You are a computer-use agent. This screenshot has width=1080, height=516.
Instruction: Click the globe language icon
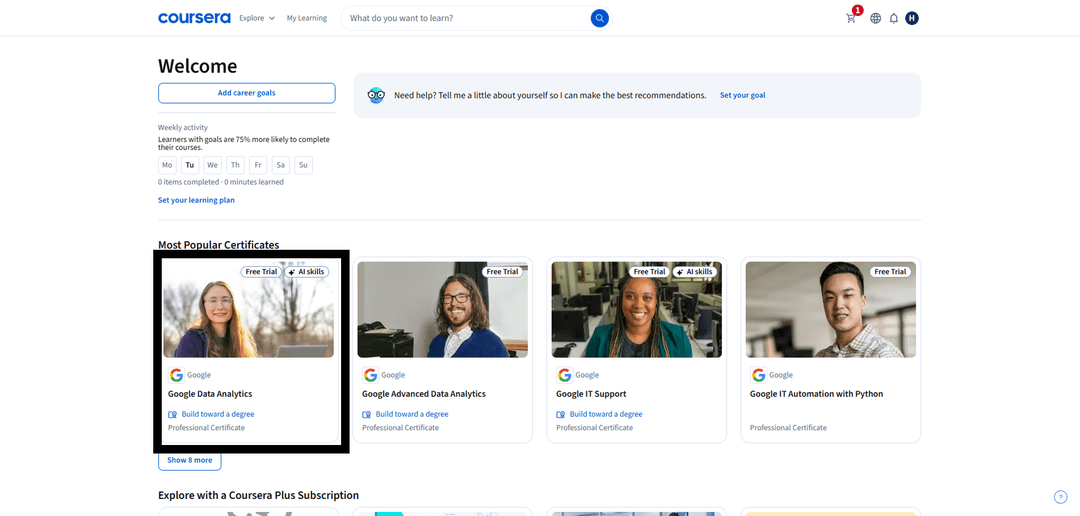pyautogui.click(x=875, y=19)
